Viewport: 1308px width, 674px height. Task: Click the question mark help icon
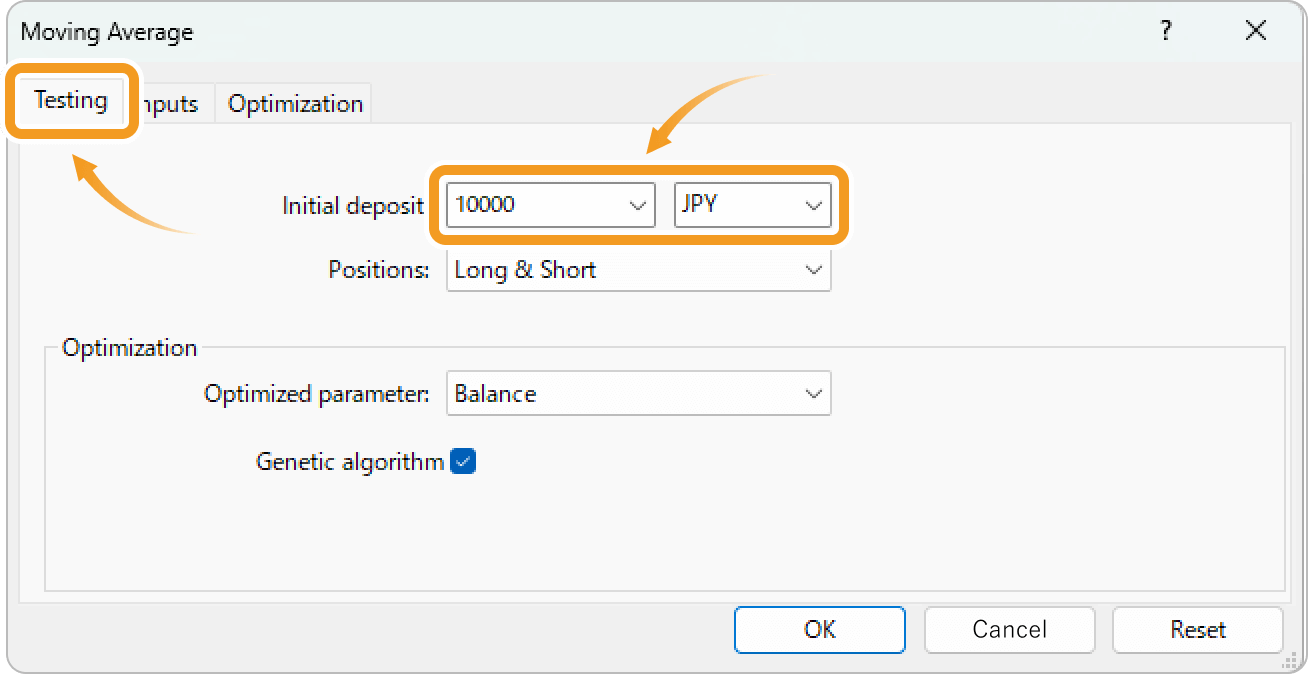click(1166, 31)
